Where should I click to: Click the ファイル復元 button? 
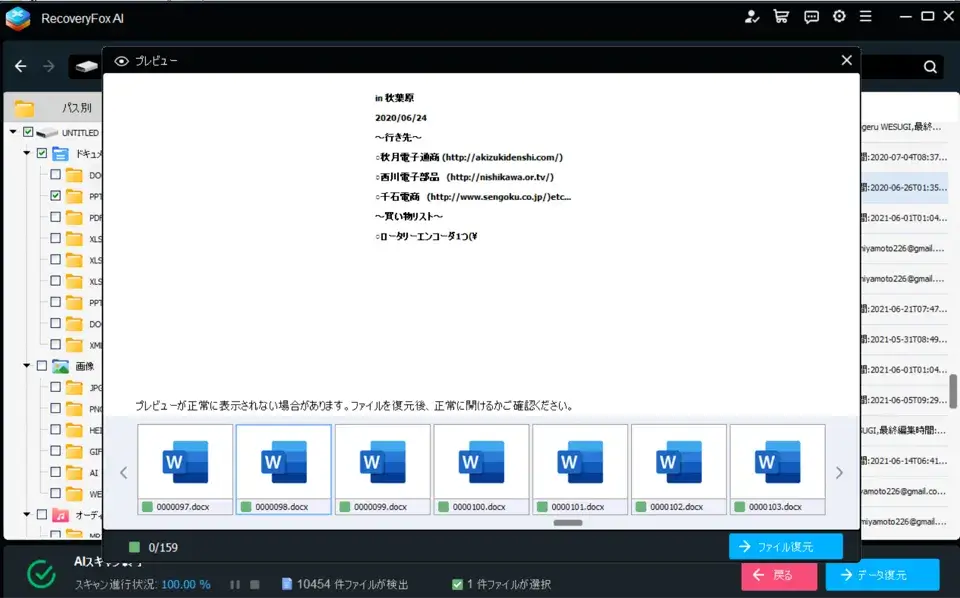(x=786, y=547)
